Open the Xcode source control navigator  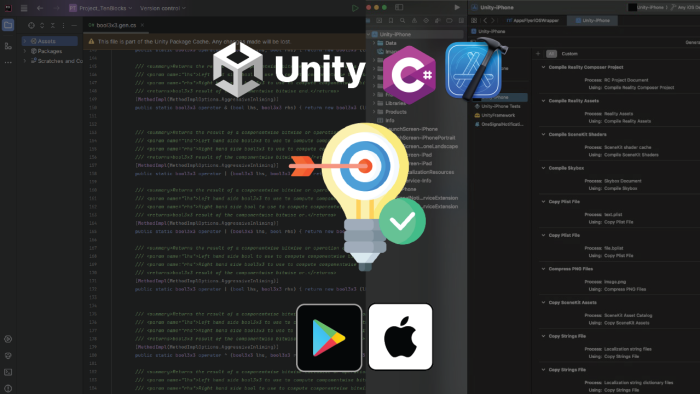[379, 21]
